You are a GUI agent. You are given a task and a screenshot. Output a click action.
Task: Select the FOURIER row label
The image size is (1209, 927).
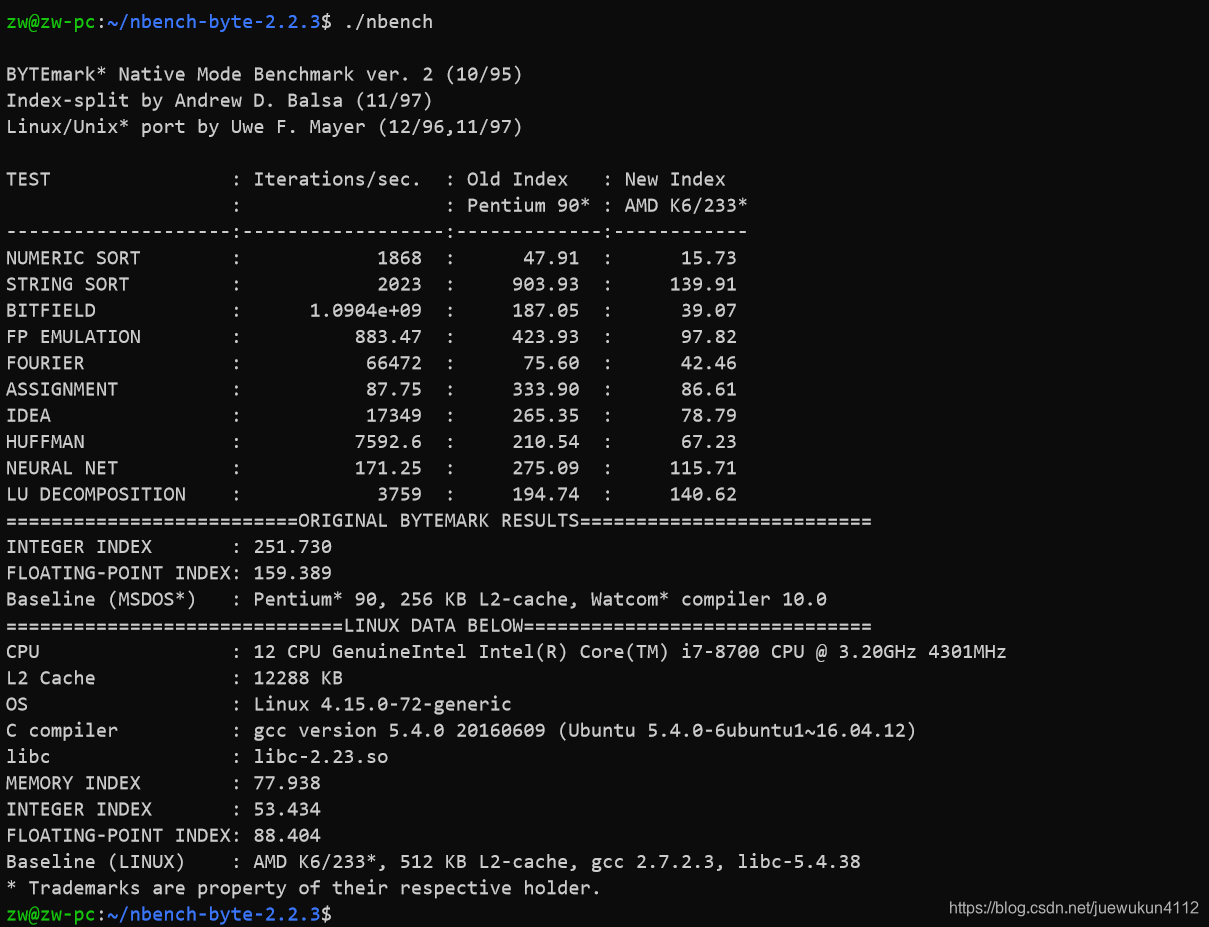[45, 363]
